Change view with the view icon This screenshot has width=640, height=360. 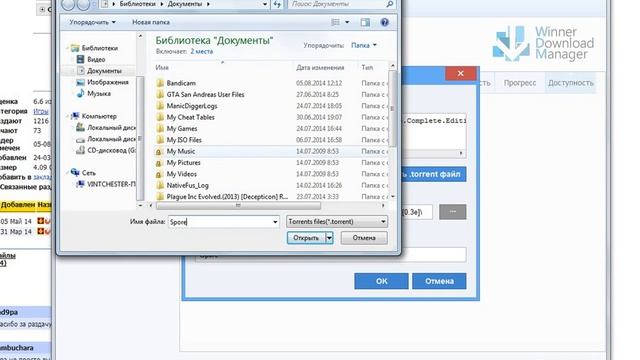pyautogui.click(x=336, y=22)
